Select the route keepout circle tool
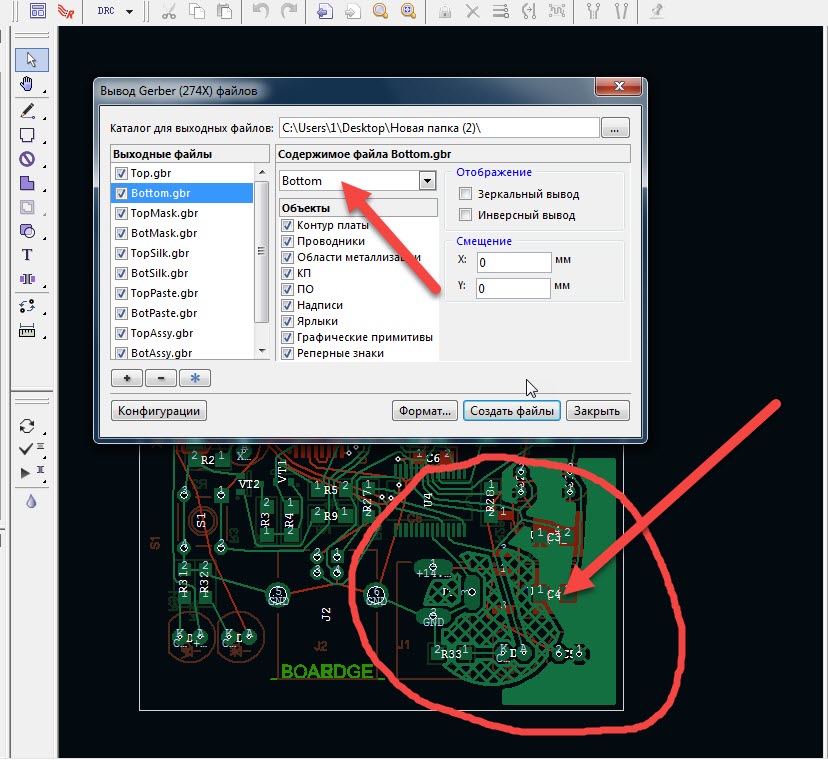Screen dimensions: 828x760 [27, 159]
